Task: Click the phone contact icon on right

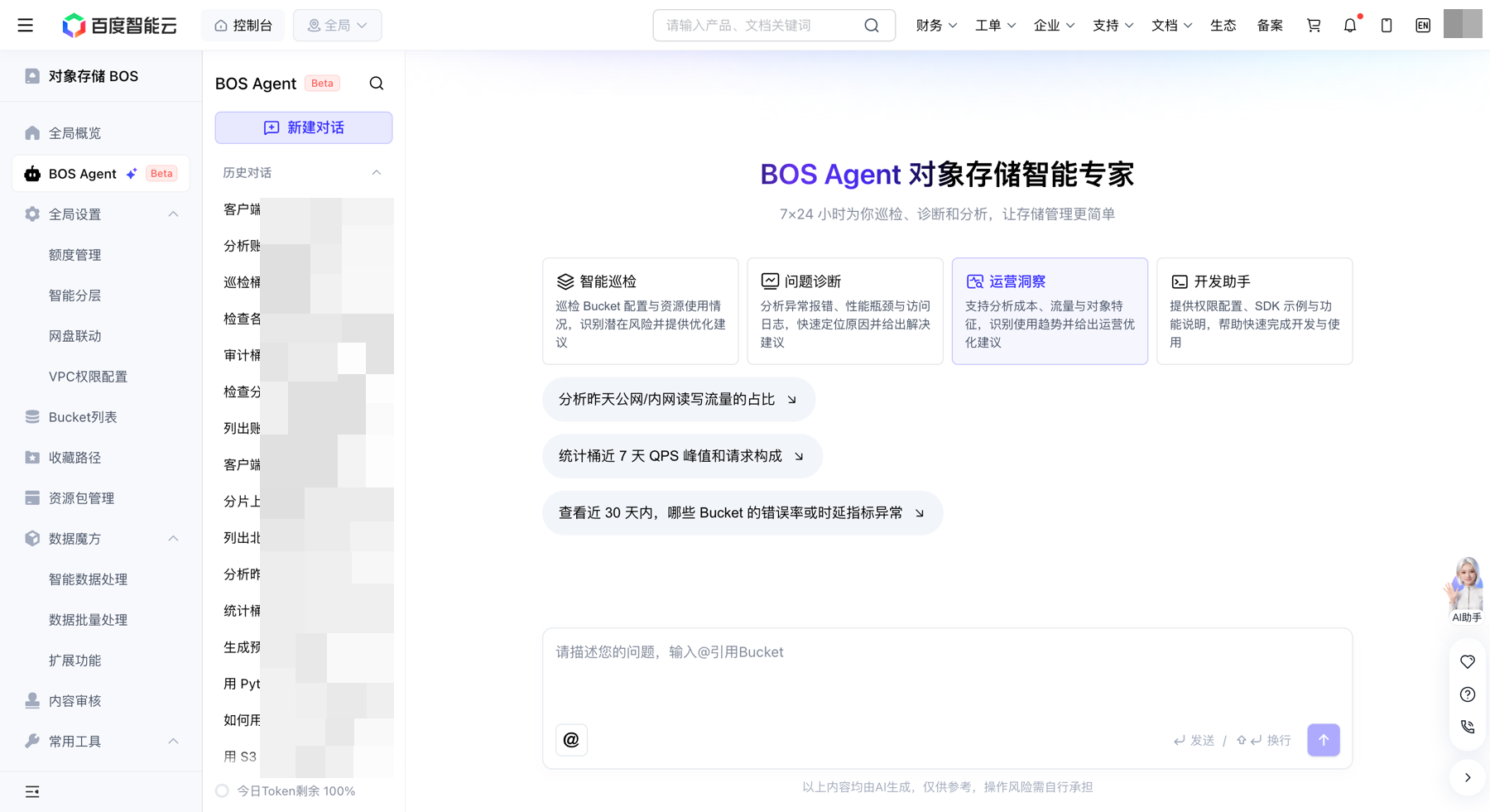Action: [x=1468, y=727]
